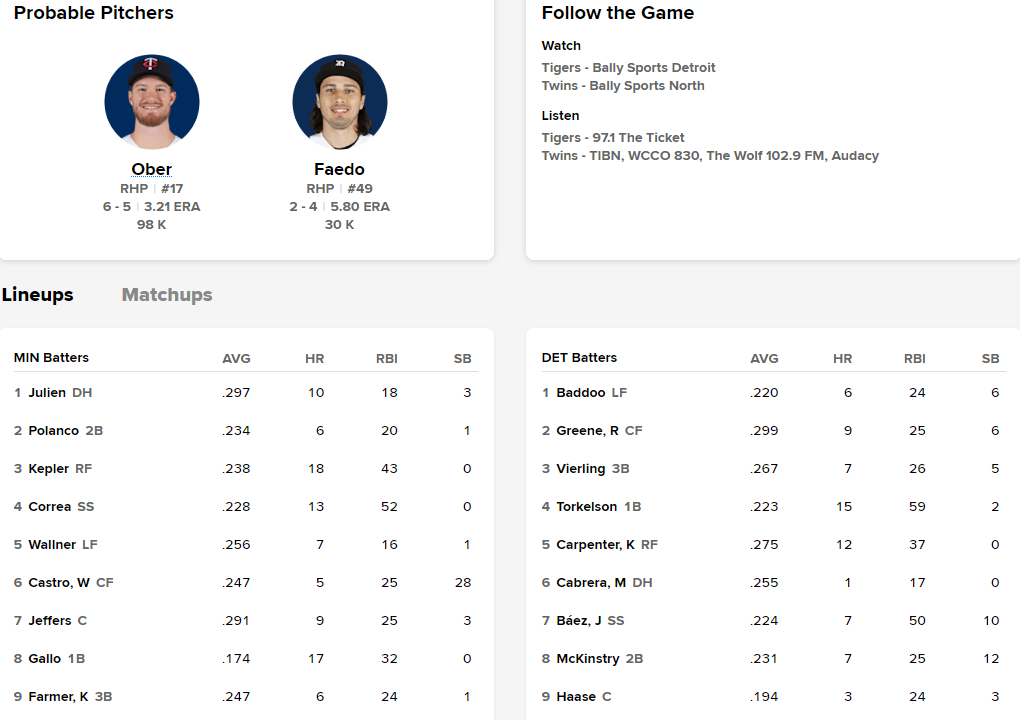Click Ober's pitcher headshot photo

[152, 102]
